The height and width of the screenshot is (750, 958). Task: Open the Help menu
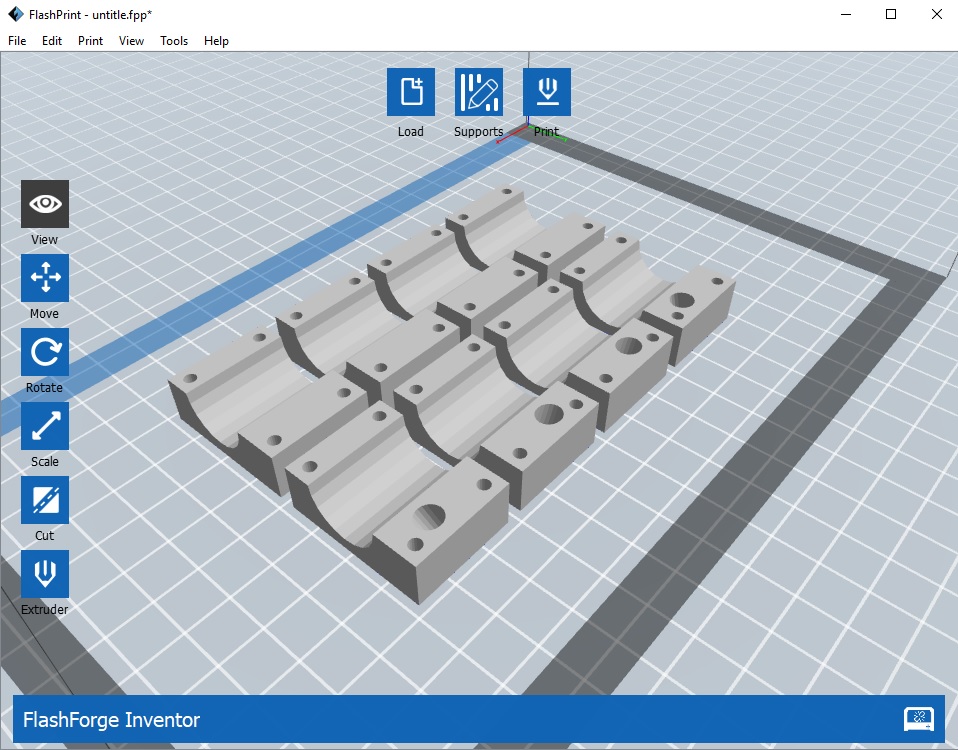[x=216, y=40]
